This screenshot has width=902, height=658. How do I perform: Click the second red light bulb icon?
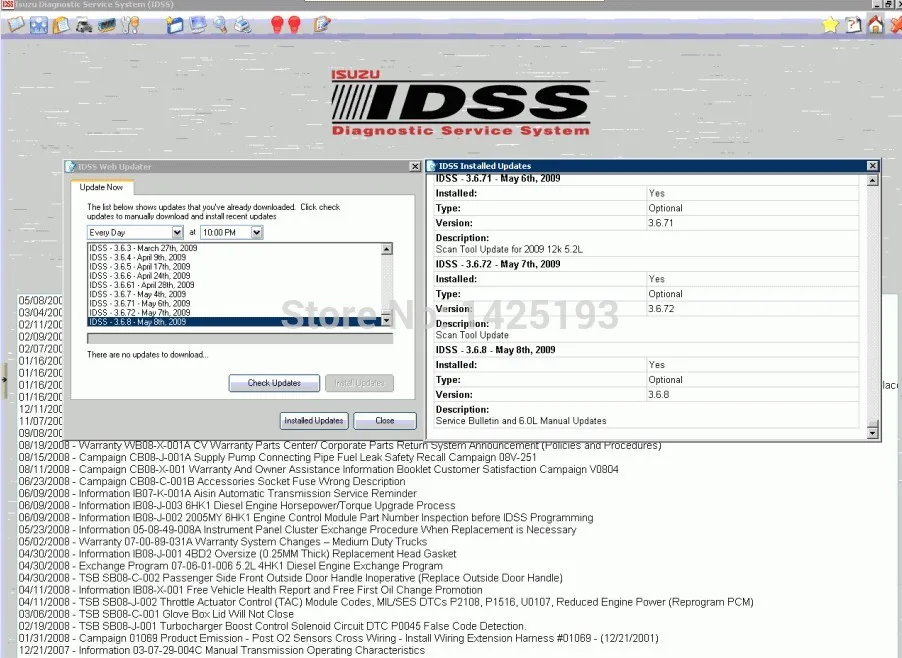coord(294,25)
